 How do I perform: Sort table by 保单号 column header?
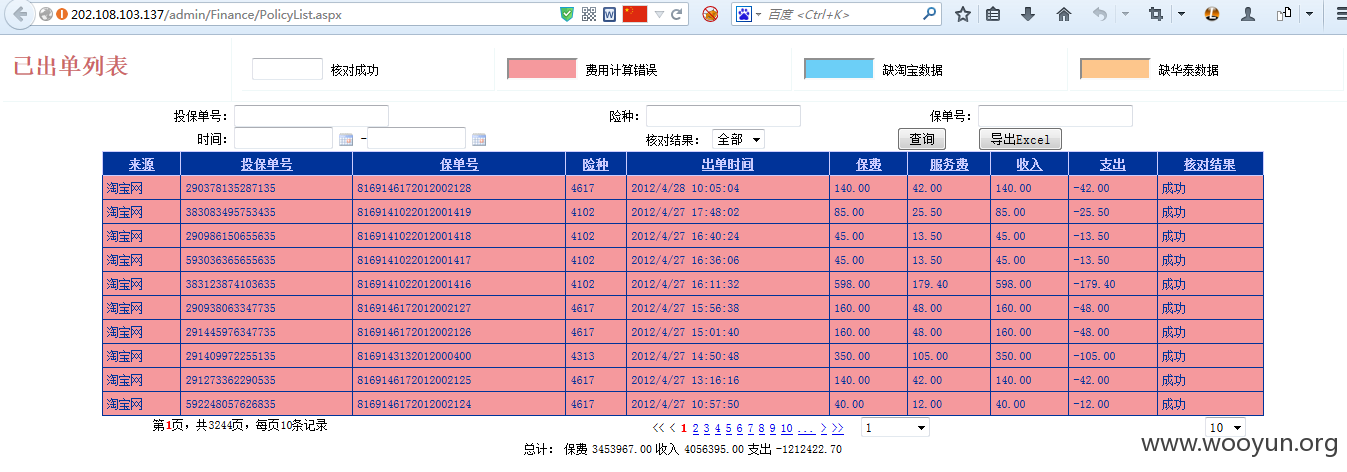click(459, 164)
